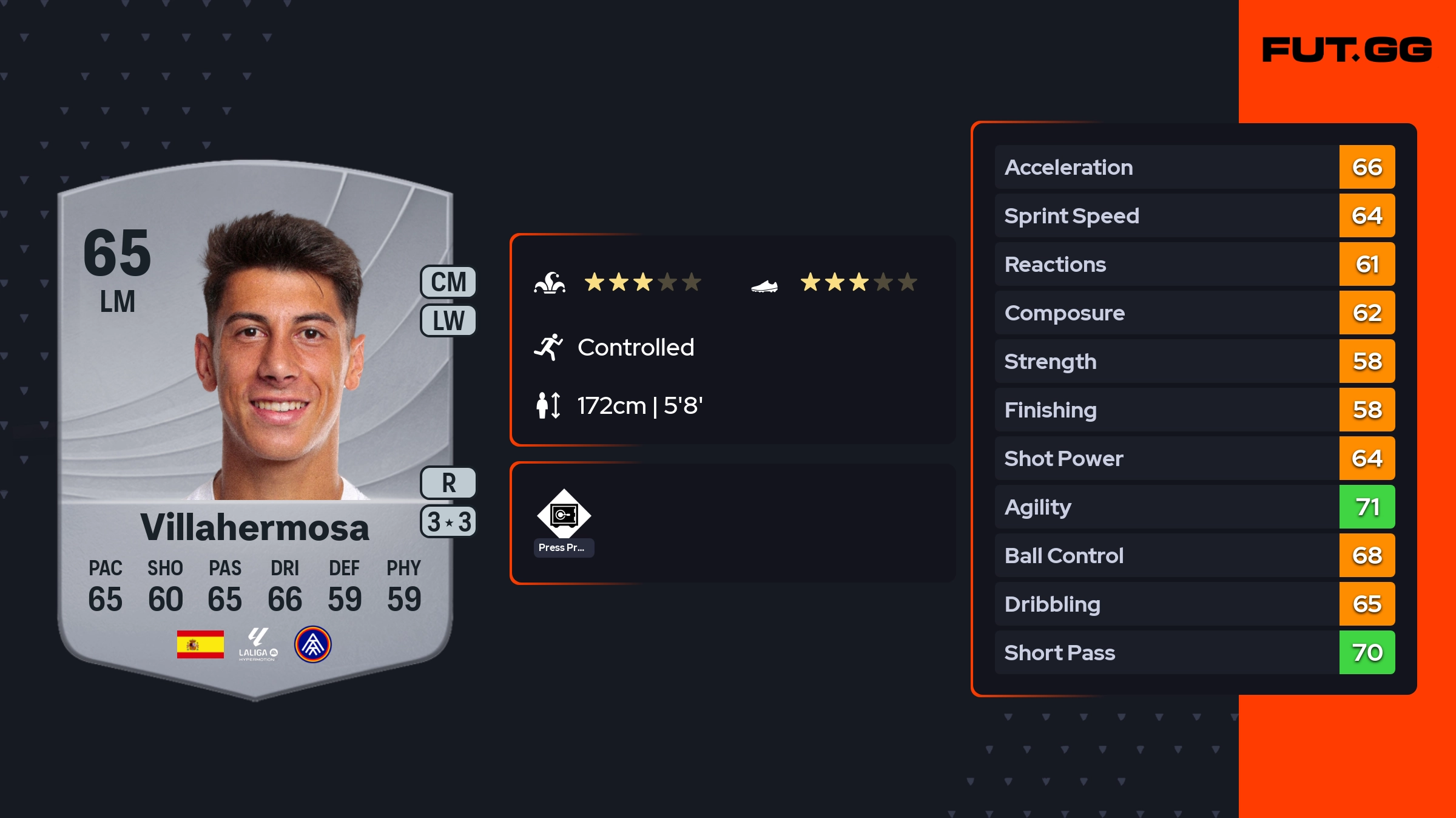Image resolution: width=1456 pixels, height=818 pixels.
Task: Click the skill moves icon
Action: (x=550, y=283)
